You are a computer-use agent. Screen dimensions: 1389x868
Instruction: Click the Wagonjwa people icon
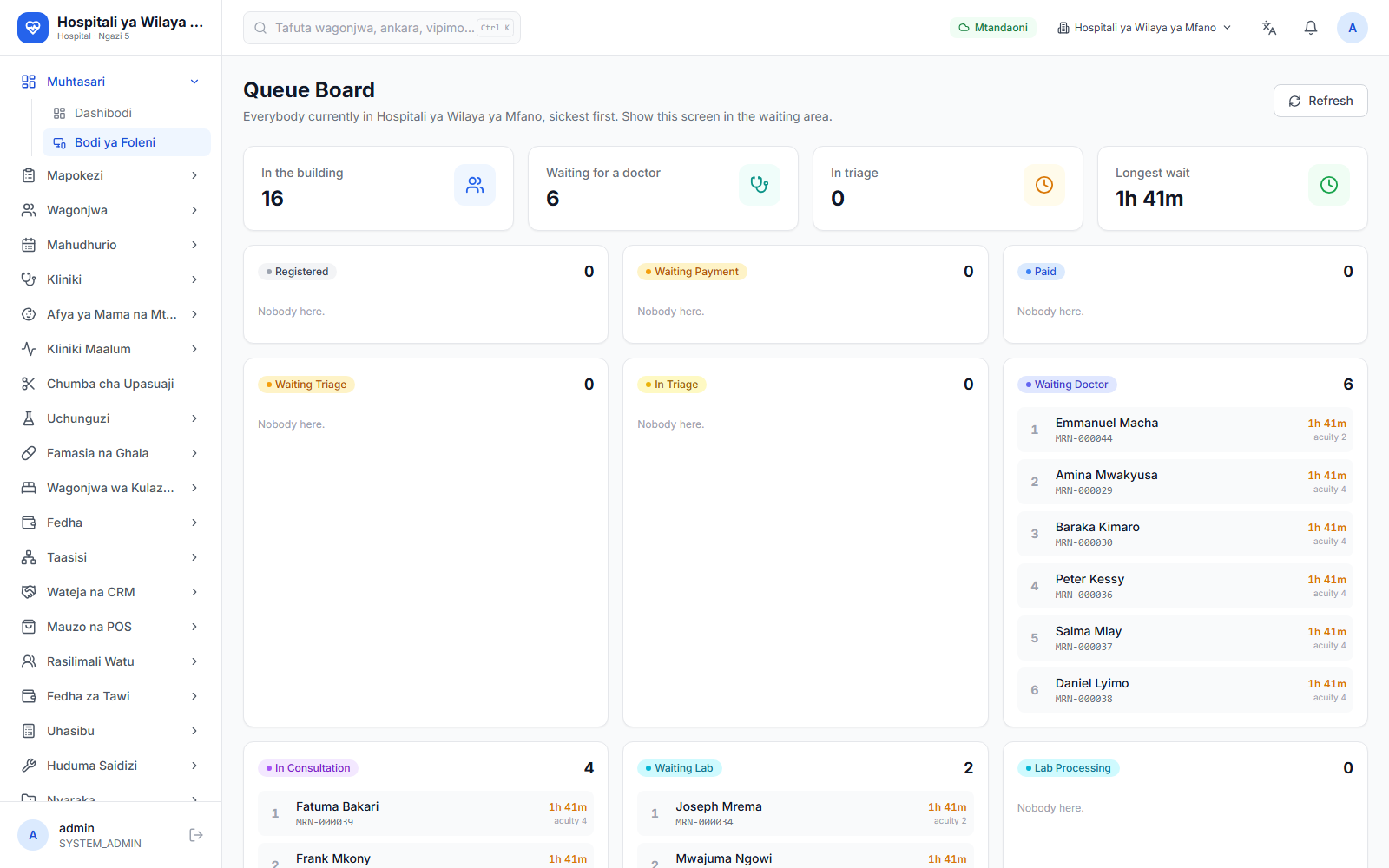[29, 210]
